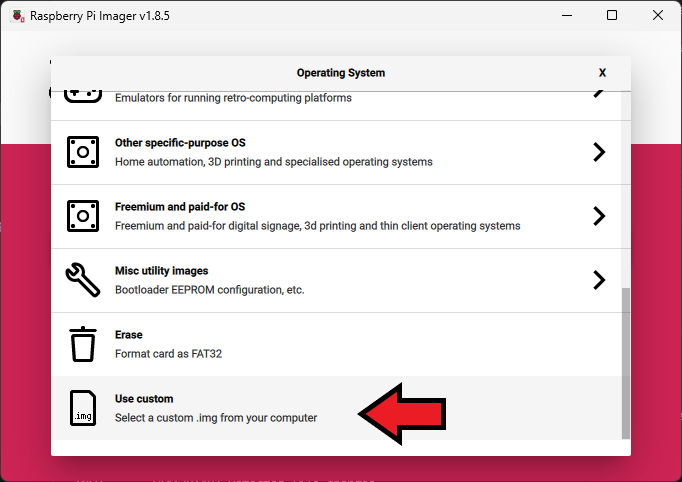Select the "Freemium and paid-for OS" title

[180, 207]
